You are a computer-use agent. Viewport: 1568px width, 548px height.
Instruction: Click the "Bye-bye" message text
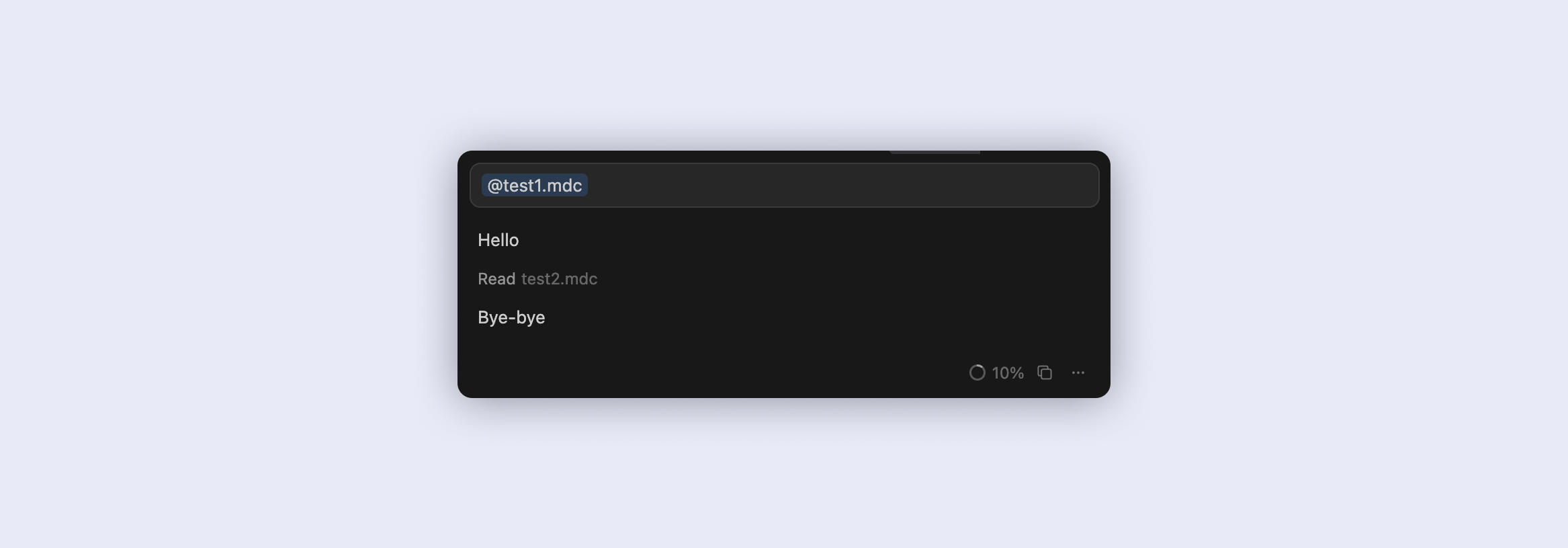coord(511,317)
